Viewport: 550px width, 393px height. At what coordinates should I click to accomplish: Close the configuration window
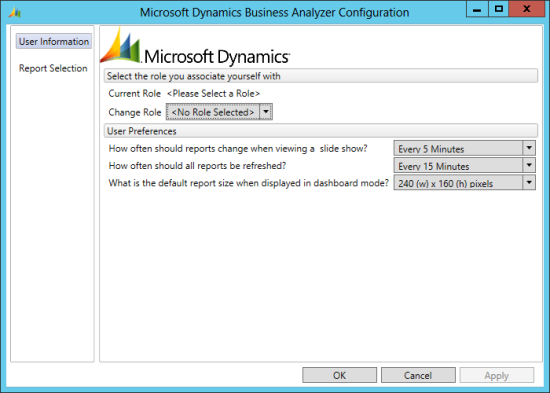click(x=526, y=9)
